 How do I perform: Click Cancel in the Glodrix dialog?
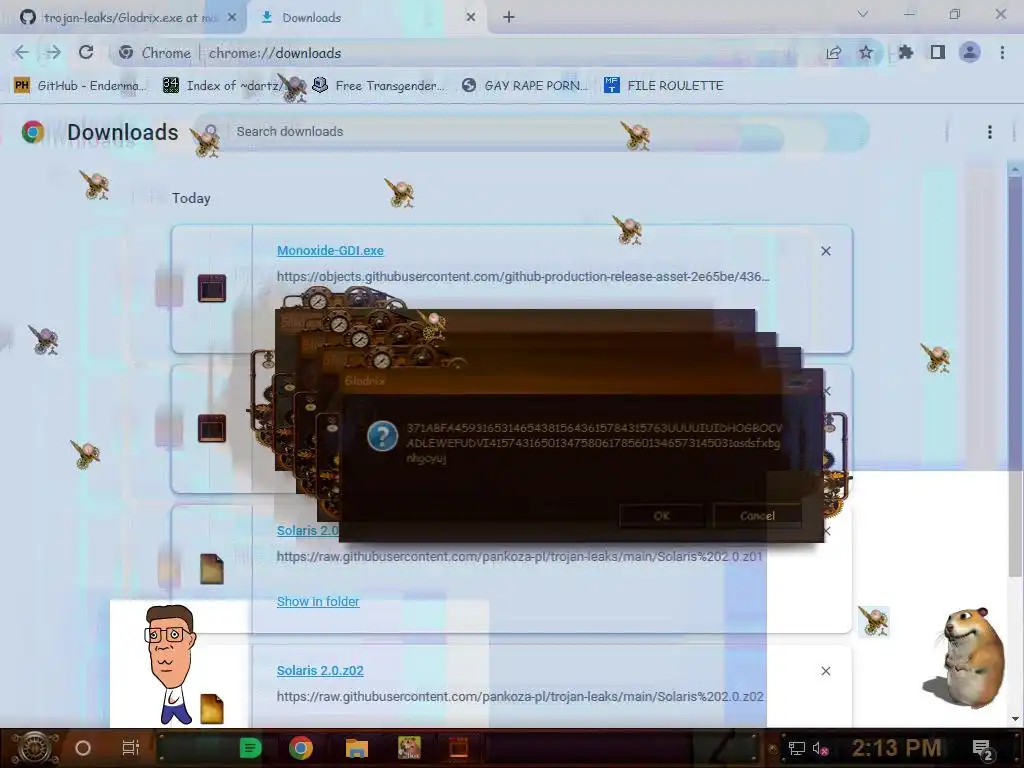[x=758, y=516]
